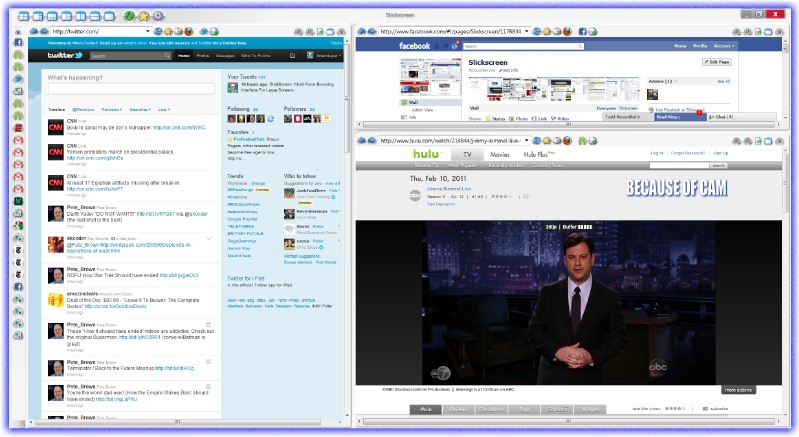
Task: Open Twitter user account menu in header
Action: click(x=323, y=56)
